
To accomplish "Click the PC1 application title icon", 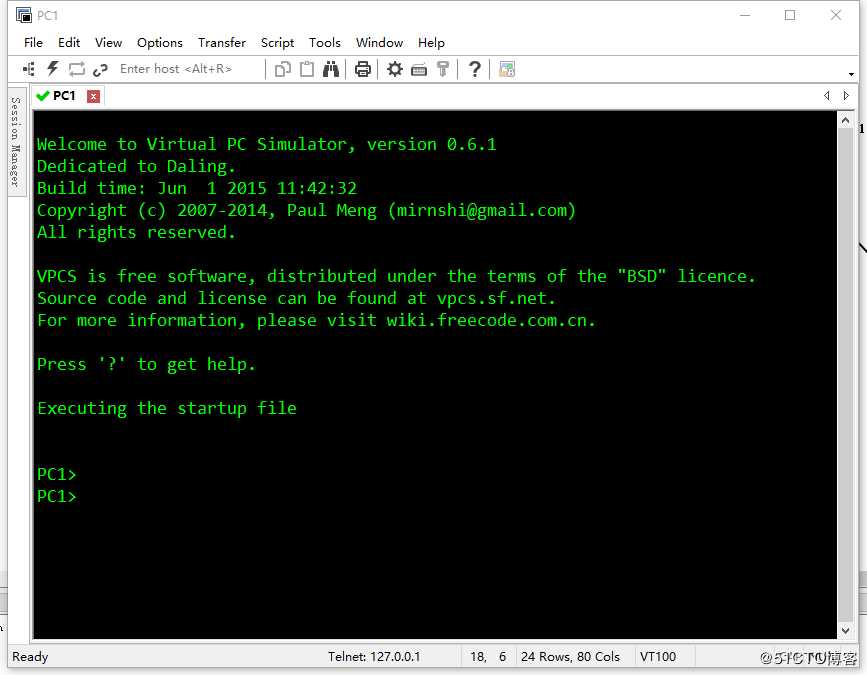I will click(x=23, y=15).
